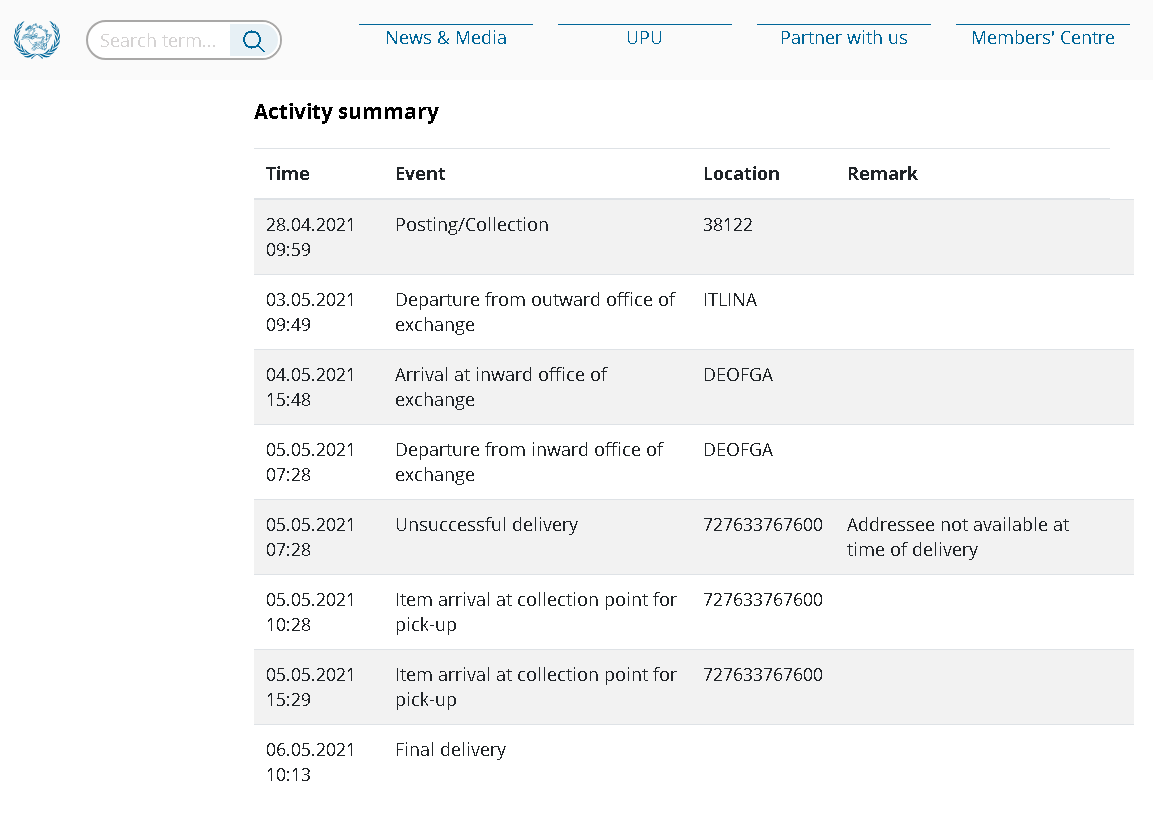Image resolution: width=1153 pixels, height=825 pixels.
Task: Click the Remark column header
Action: click(x=882, y=174)
